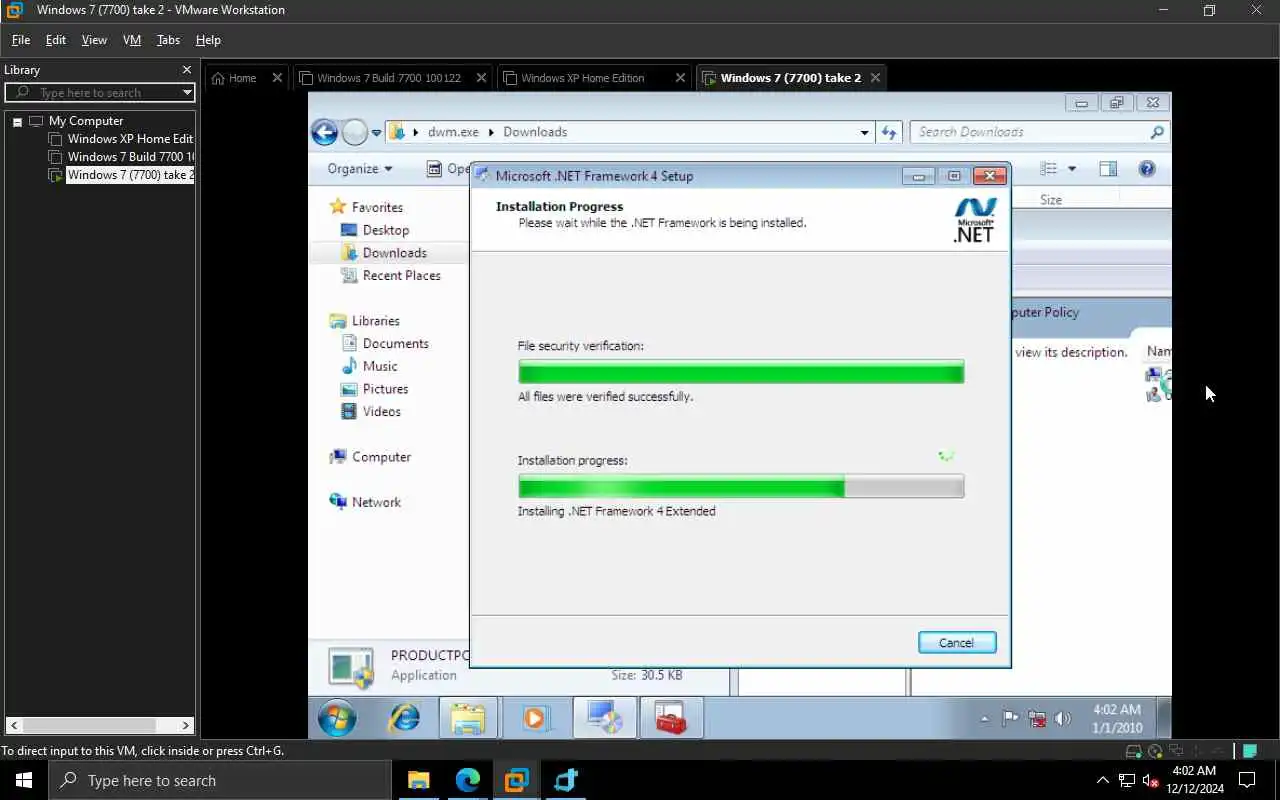This screenshot has width=1280, height=800.
Task: Open the Views options dropdown arrow
Action: [1072, 169]
